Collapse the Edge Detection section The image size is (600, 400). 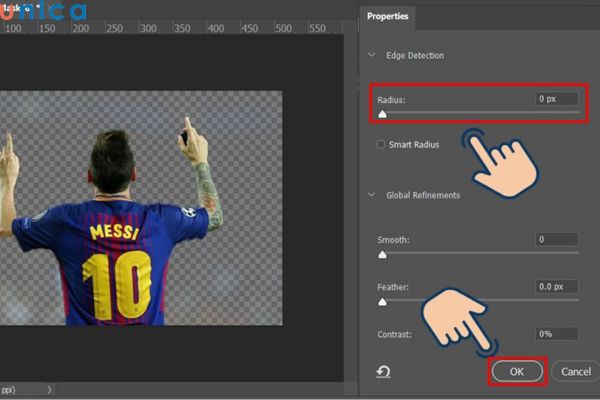pos(373,55)
